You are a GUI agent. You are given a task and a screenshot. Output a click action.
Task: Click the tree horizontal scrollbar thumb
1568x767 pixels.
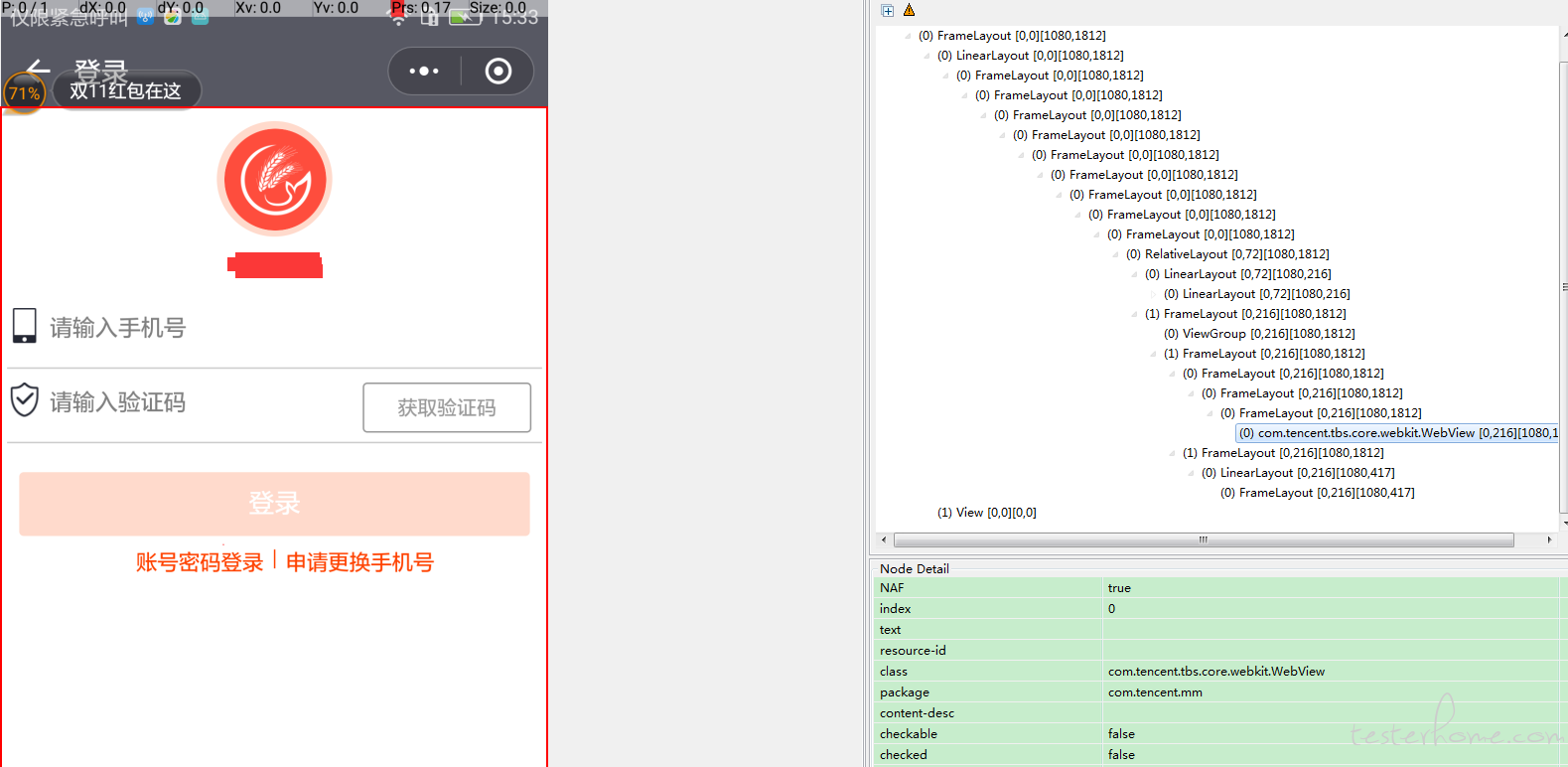pyautogui.click(x=1204, y=539)
